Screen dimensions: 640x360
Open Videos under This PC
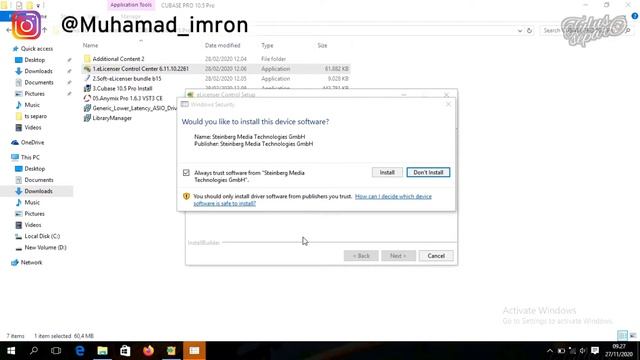[x=33, y=225]
